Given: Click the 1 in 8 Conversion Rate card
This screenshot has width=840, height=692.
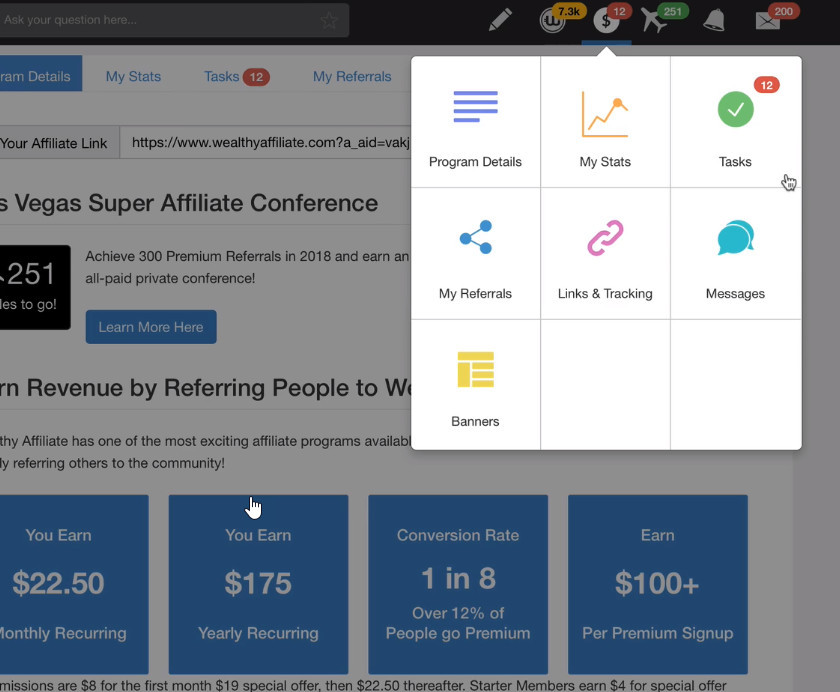Looking at the screenshot, I should [458, 584].
